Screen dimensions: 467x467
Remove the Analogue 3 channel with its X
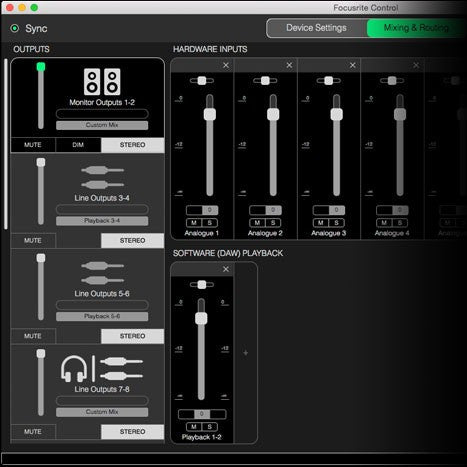(352, 65)
